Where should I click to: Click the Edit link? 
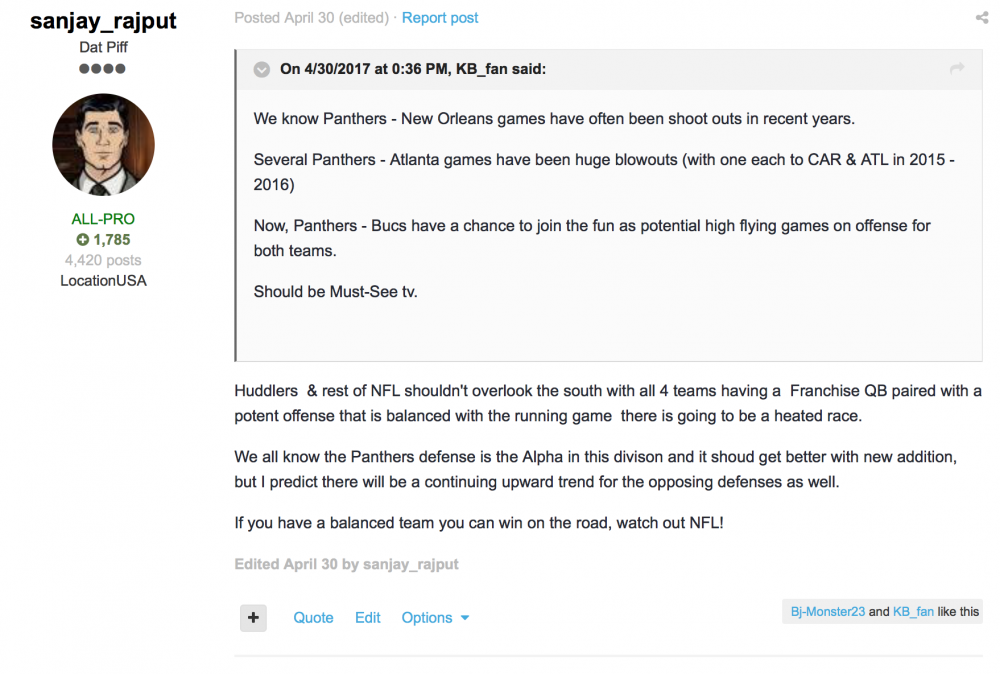point(368,618)
